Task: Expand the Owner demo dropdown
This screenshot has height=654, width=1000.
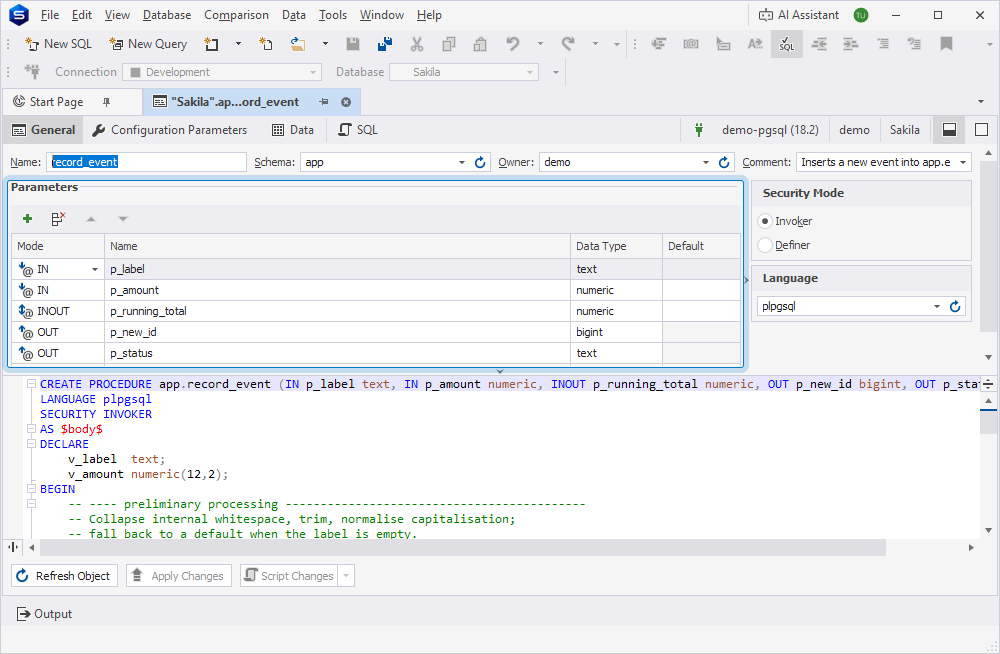Action: 705,163
